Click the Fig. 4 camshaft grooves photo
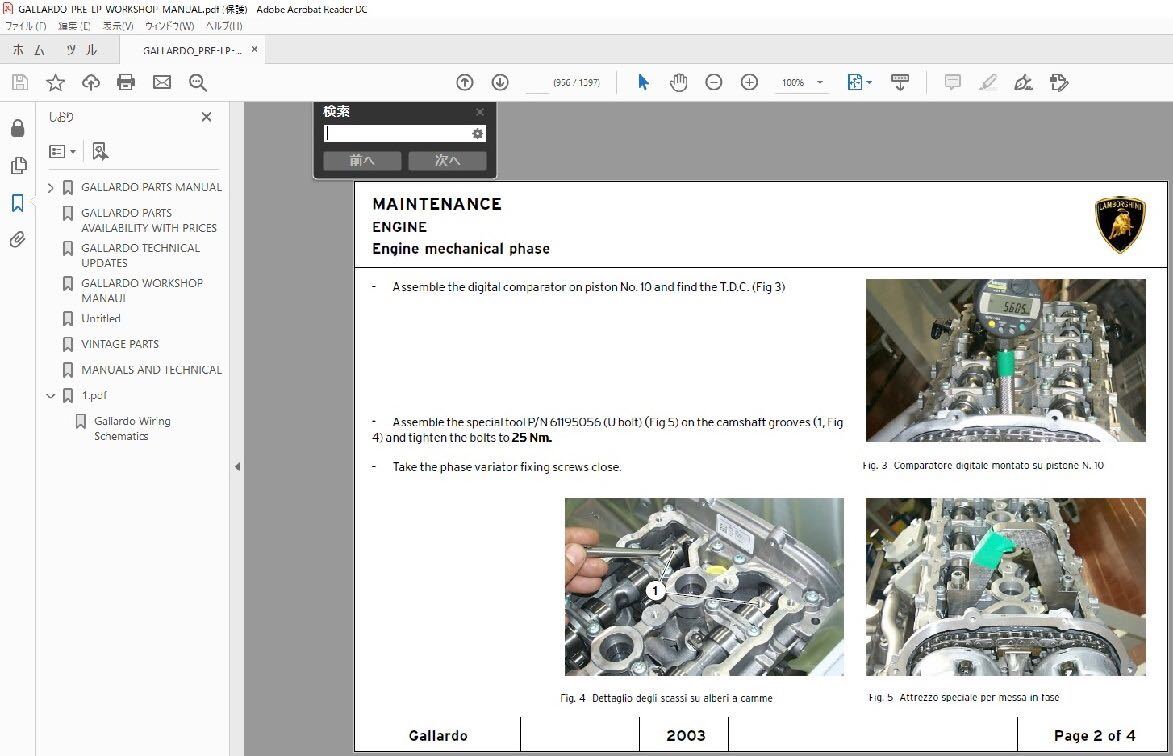This screenshot has width=1173, height=756. (x=704, y=587)
